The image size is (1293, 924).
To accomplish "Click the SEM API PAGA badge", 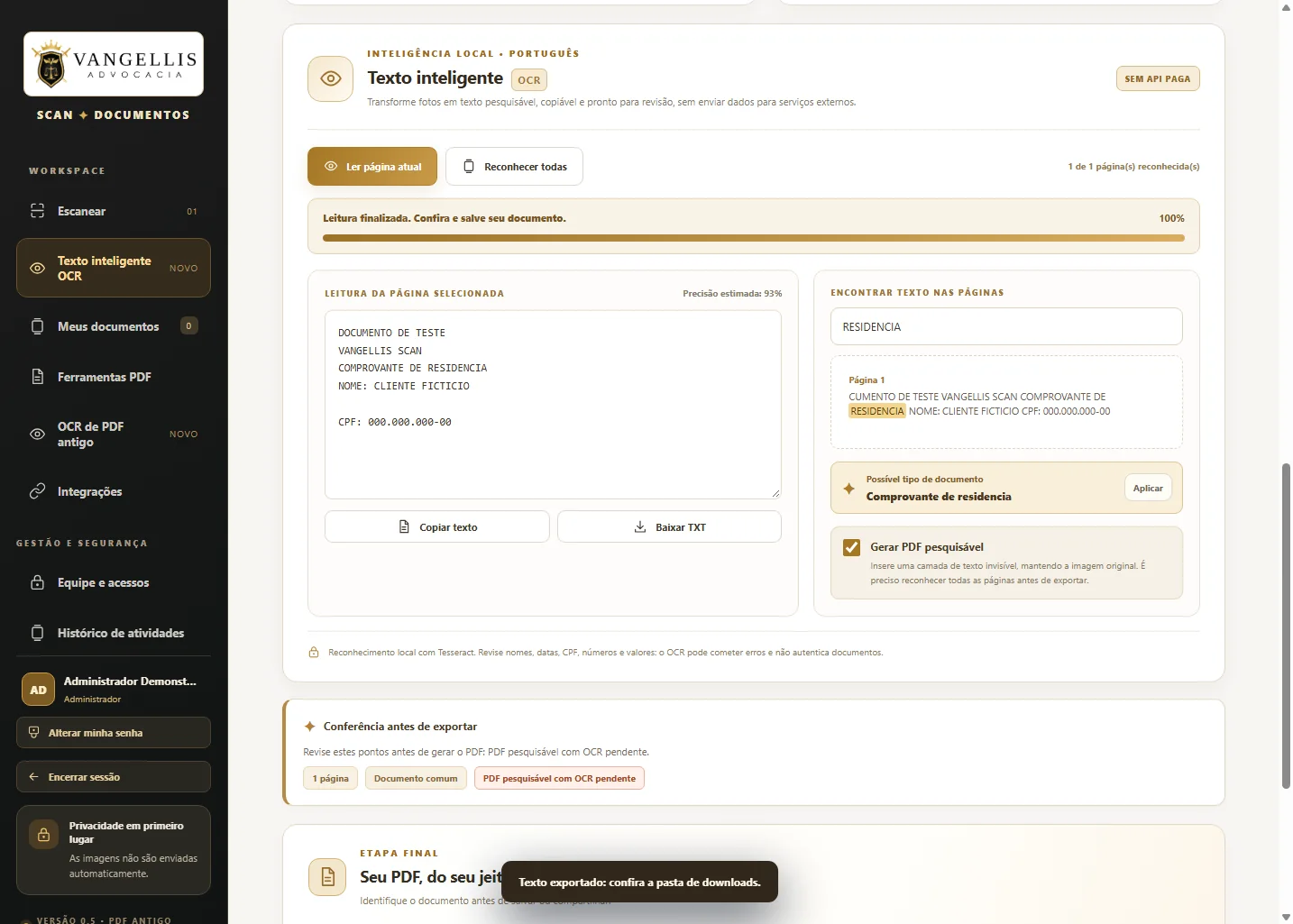I will pyautogui.click(x=1158, y=78).
